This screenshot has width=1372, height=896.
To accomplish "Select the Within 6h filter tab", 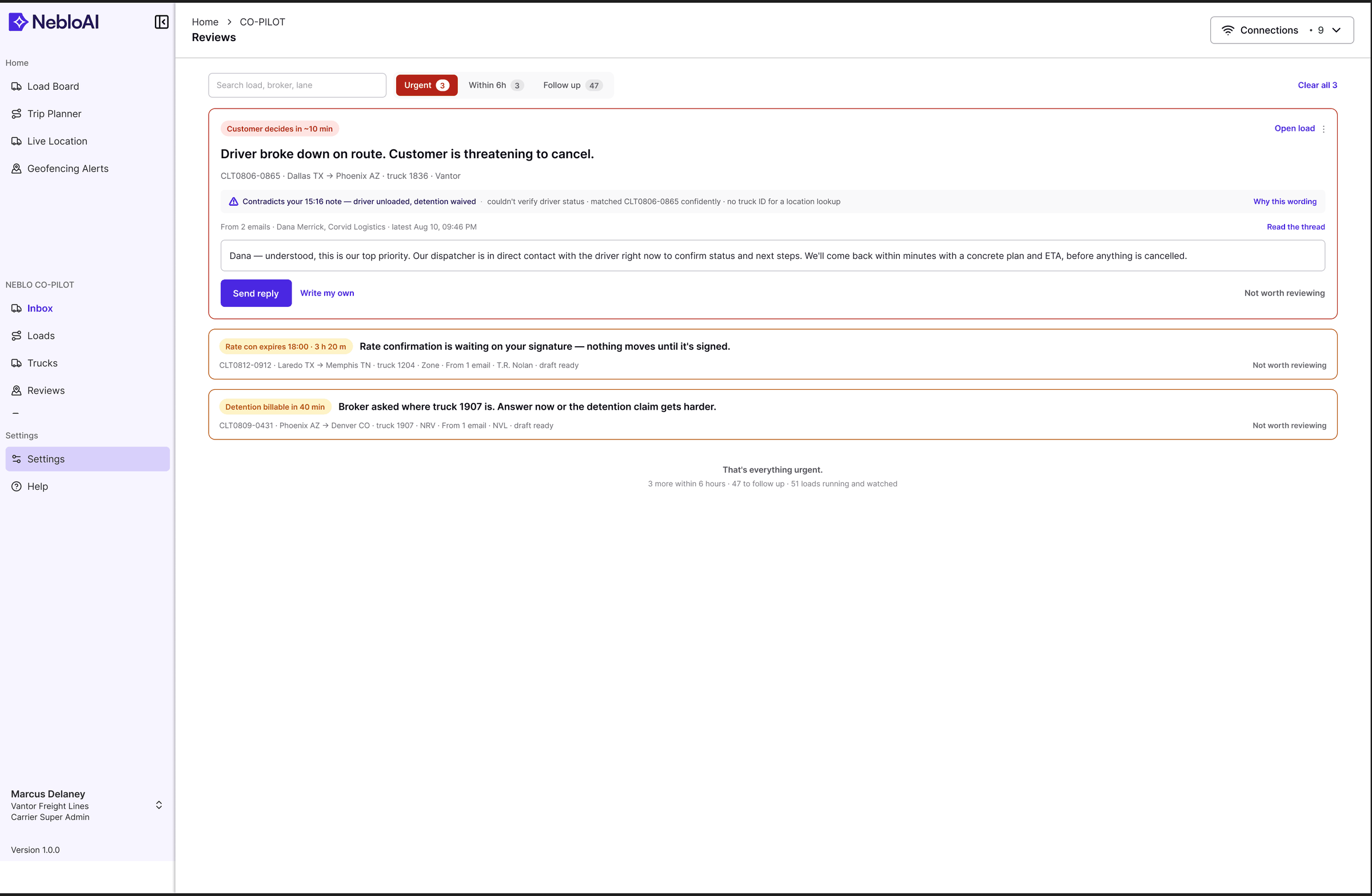I will [496, 85].
